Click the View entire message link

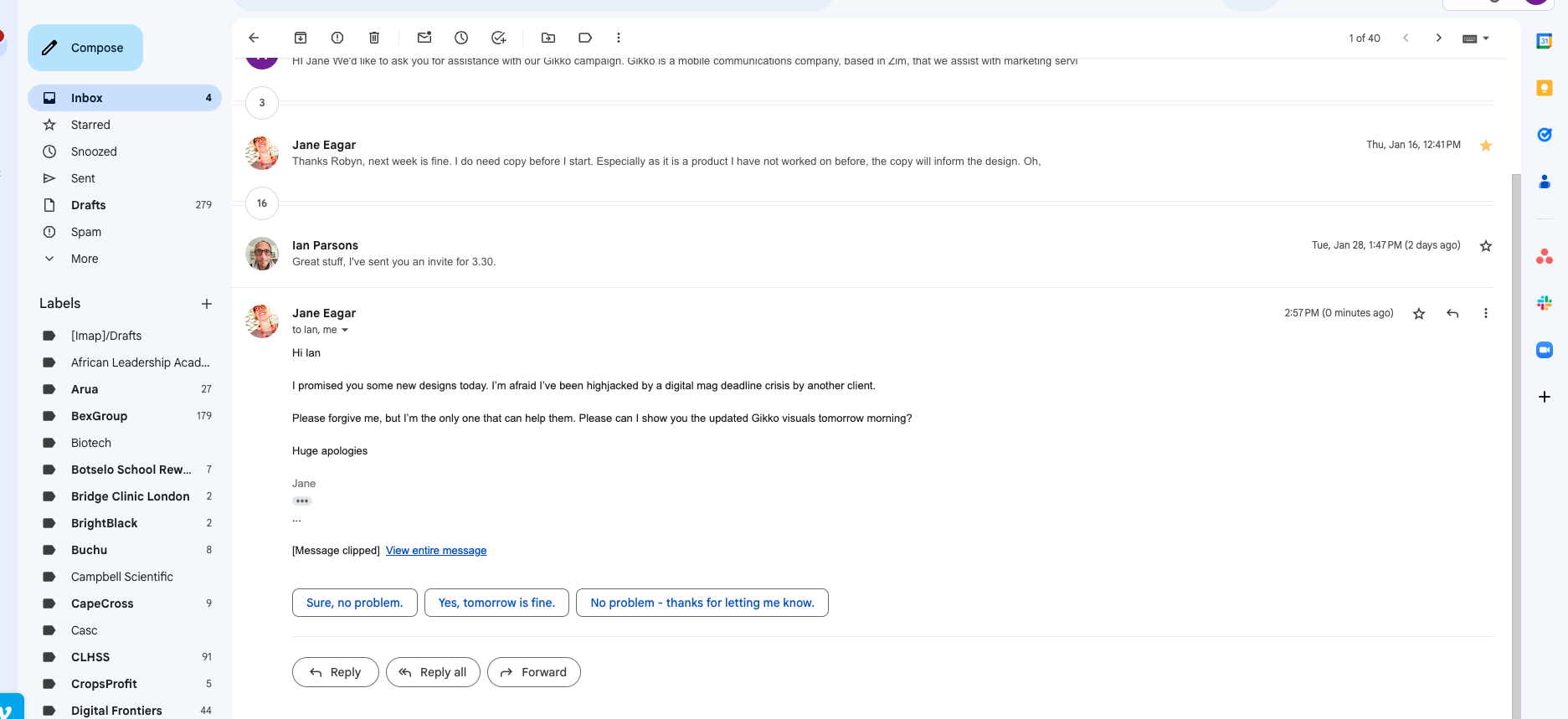point(436,551)
